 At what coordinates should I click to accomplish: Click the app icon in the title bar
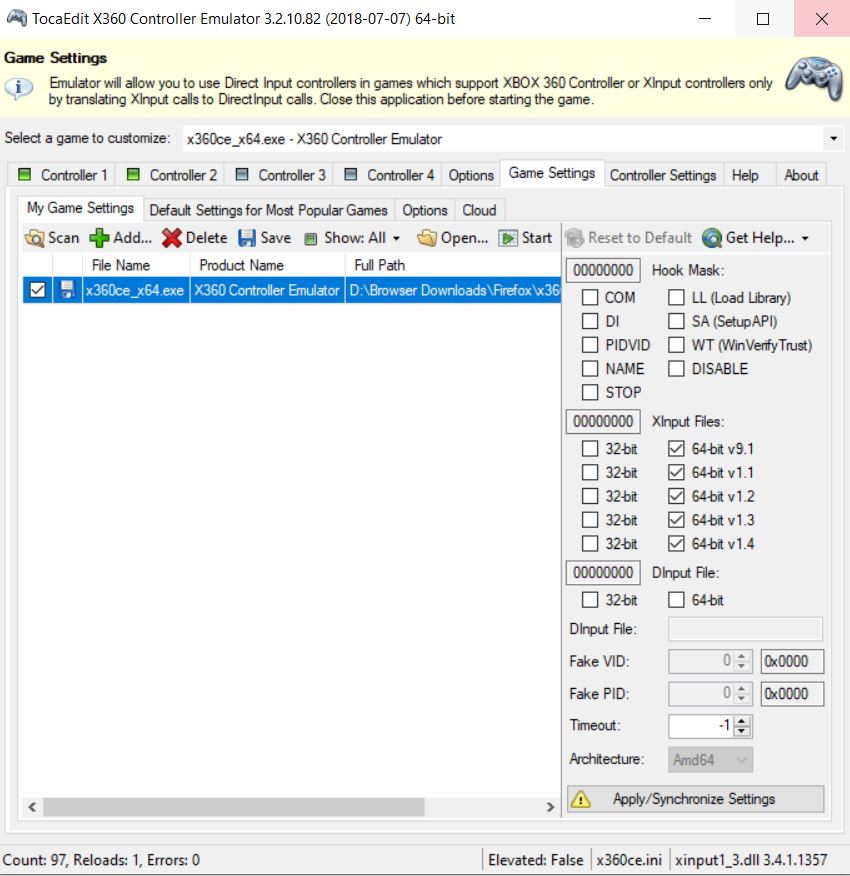(16, 18)
